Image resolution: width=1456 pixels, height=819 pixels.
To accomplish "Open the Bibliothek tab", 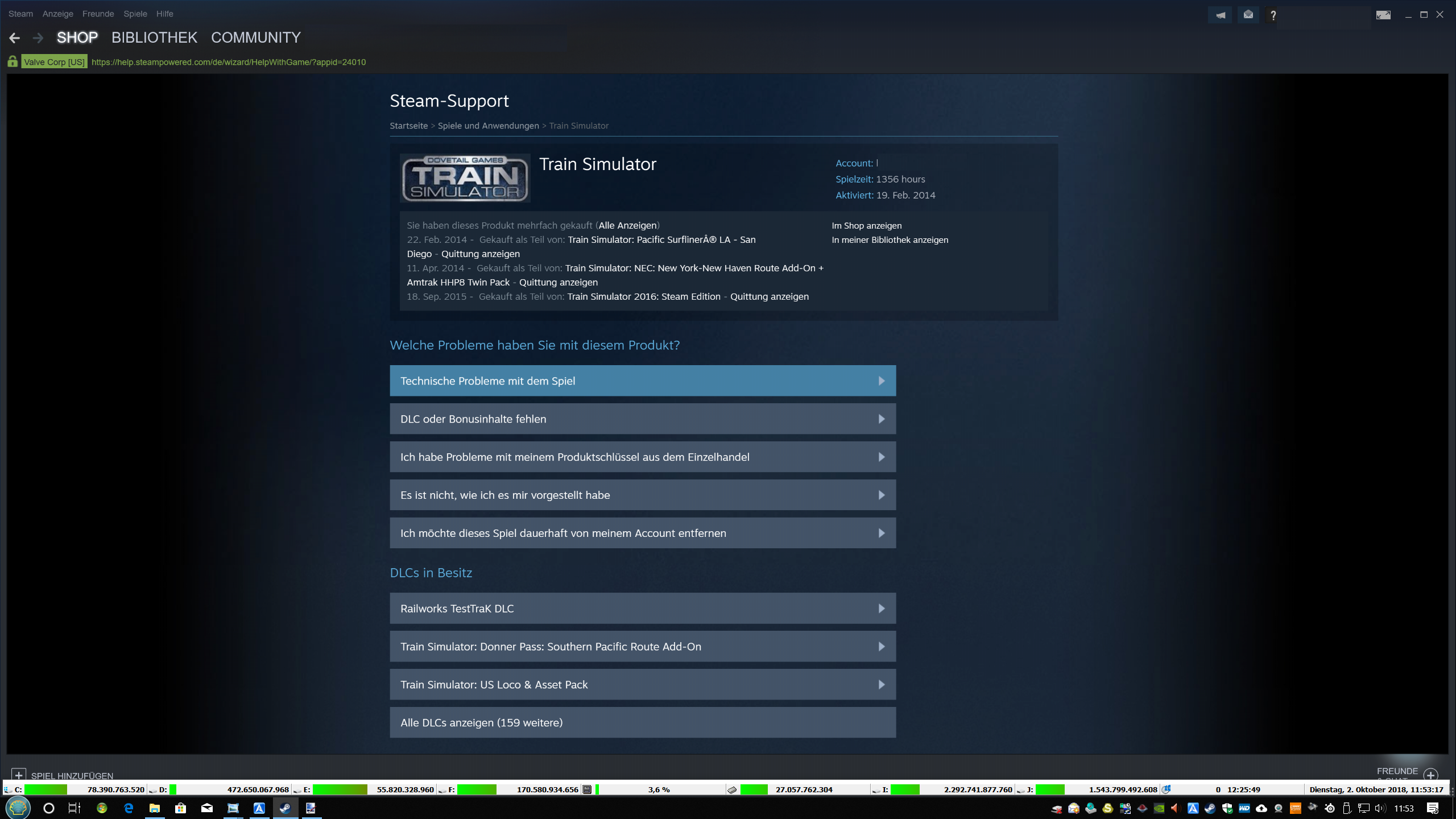I will [x=154, y=38].
